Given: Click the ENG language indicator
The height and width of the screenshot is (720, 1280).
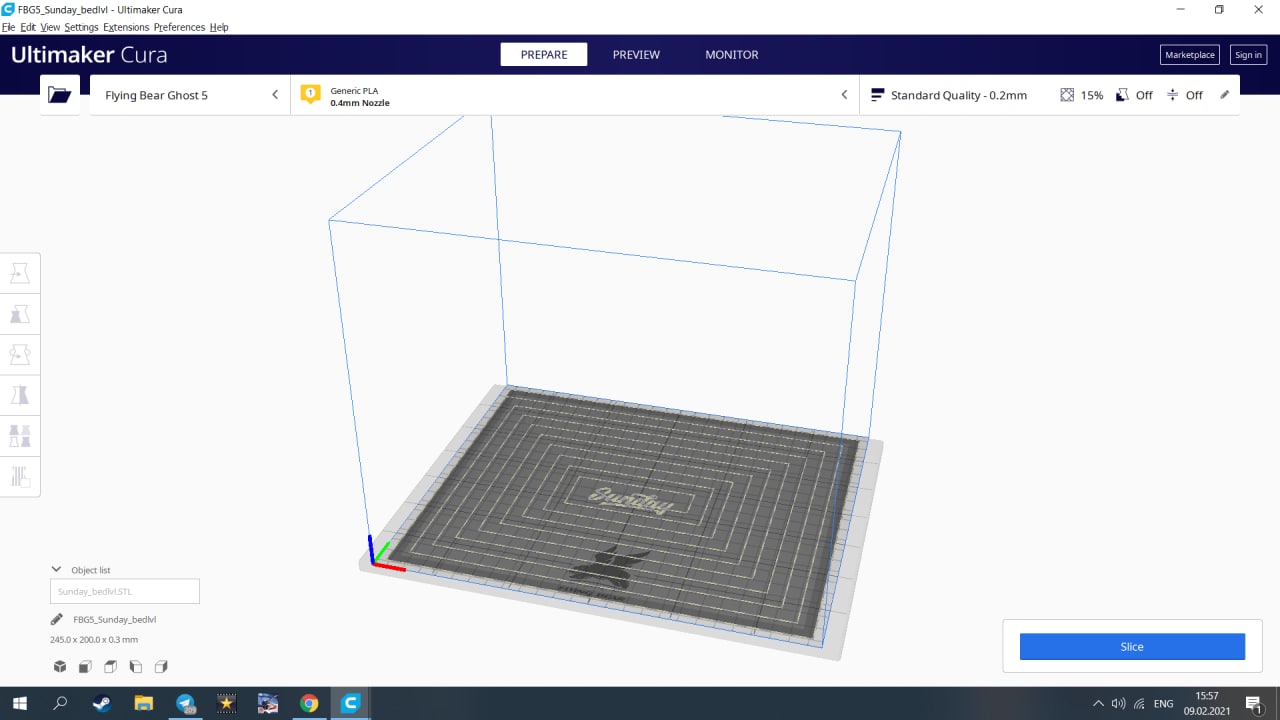Looking at the screenshot, I should [1163, 703].
